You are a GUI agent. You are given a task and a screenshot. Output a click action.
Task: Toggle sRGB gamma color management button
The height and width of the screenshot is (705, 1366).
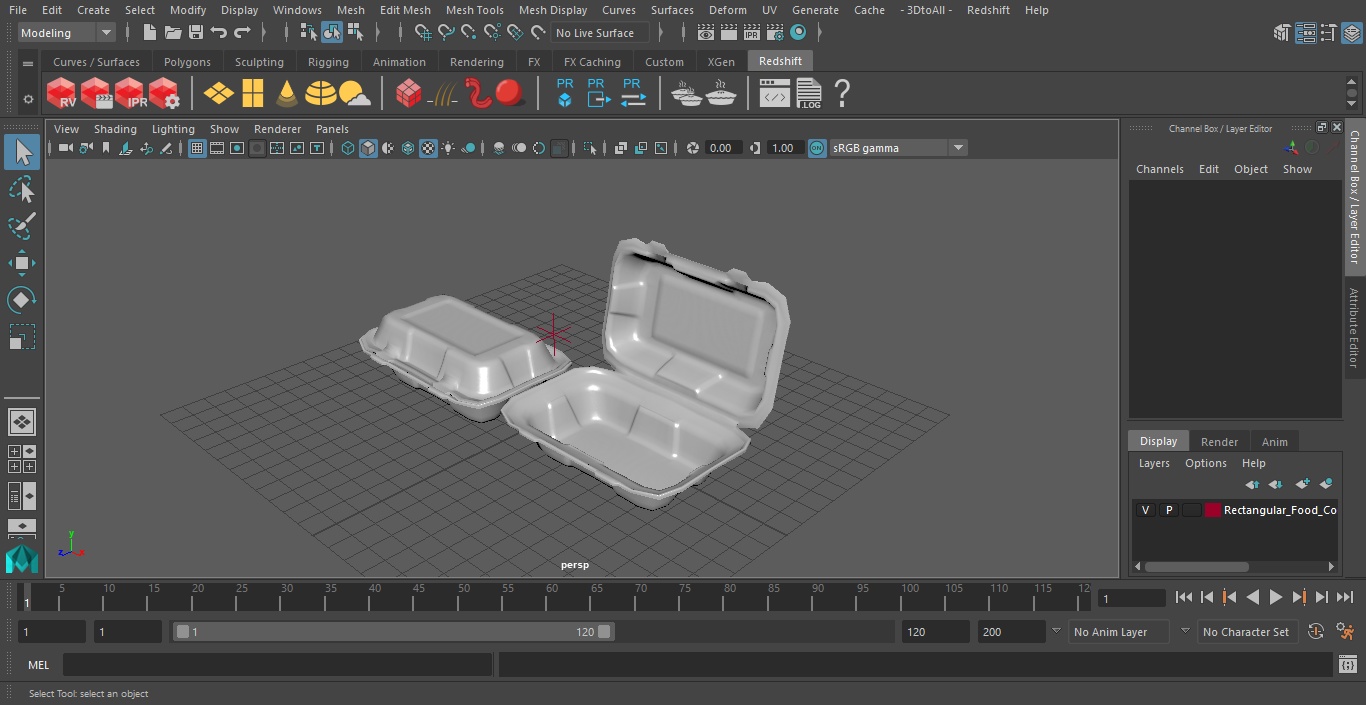click(817, 148)
